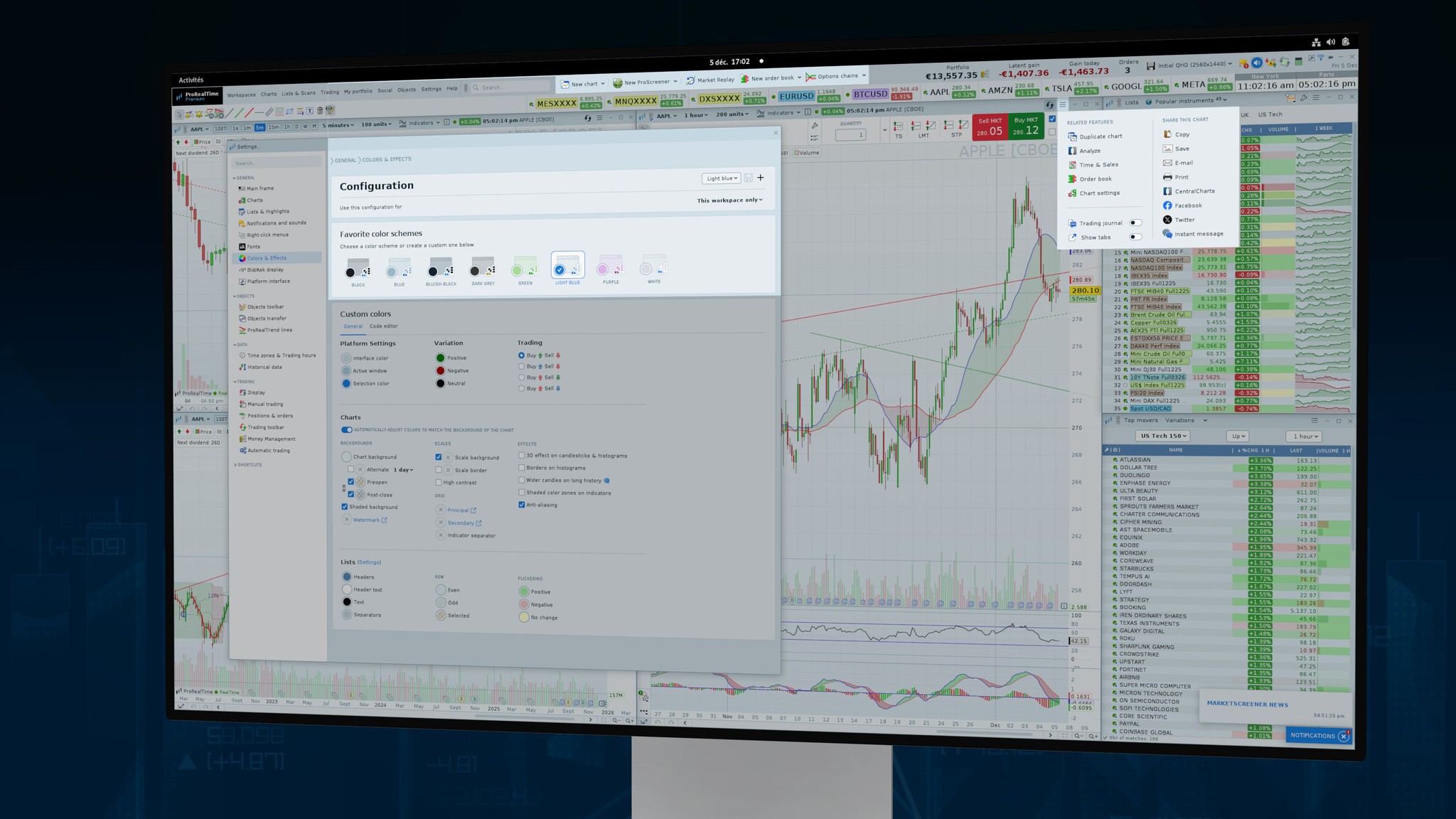
Task: Select the Purple color scheme
Action: 611,270
